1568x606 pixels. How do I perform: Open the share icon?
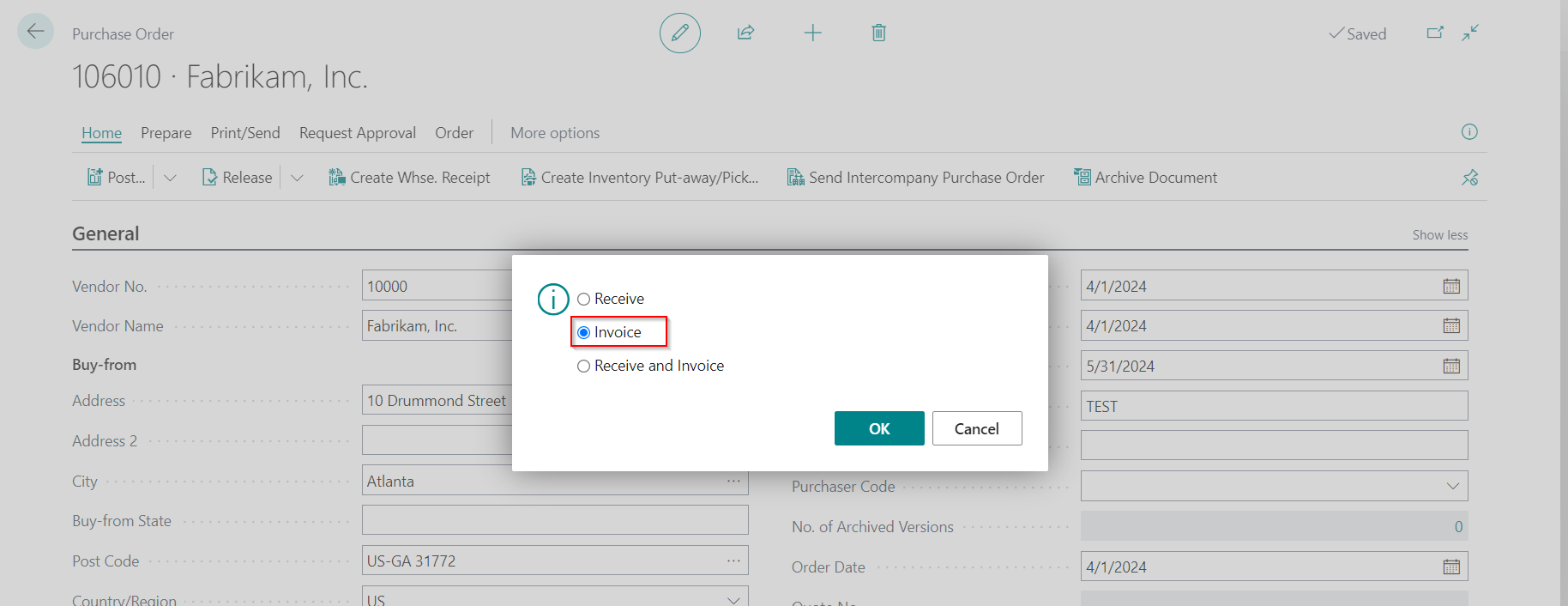click(x=745, y=33)
